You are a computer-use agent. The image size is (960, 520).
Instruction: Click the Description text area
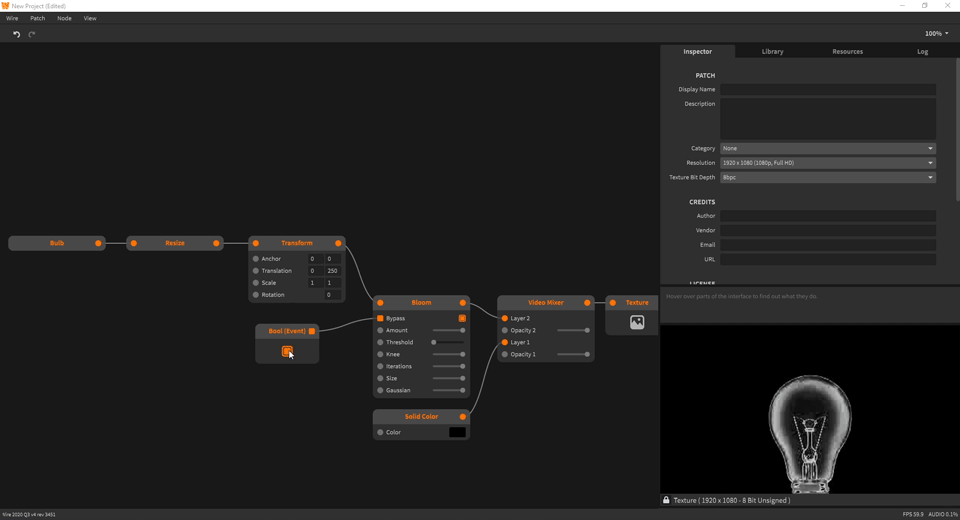[828, 119]
